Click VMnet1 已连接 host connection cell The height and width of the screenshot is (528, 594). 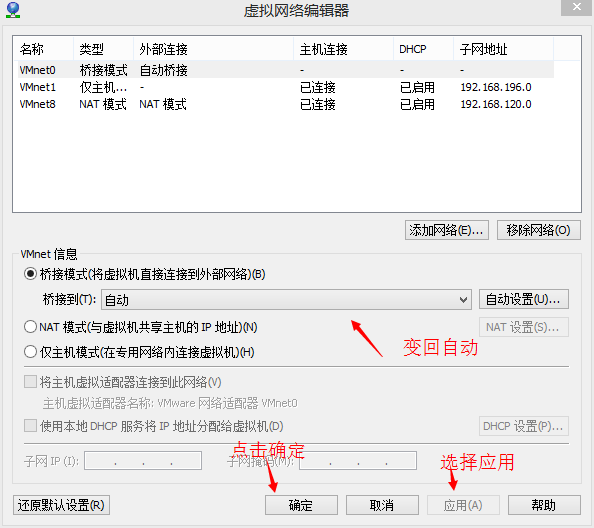click(318, 87)
